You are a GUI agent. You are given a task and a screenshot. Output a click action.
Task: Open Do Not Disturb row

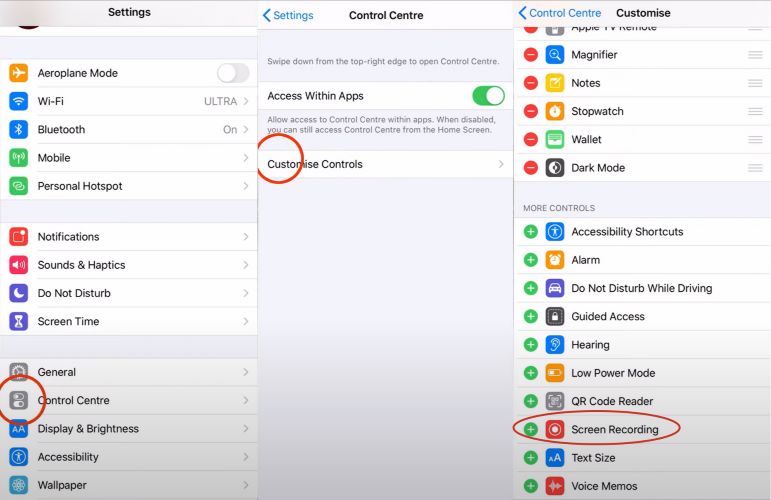(x=129, y=293)
